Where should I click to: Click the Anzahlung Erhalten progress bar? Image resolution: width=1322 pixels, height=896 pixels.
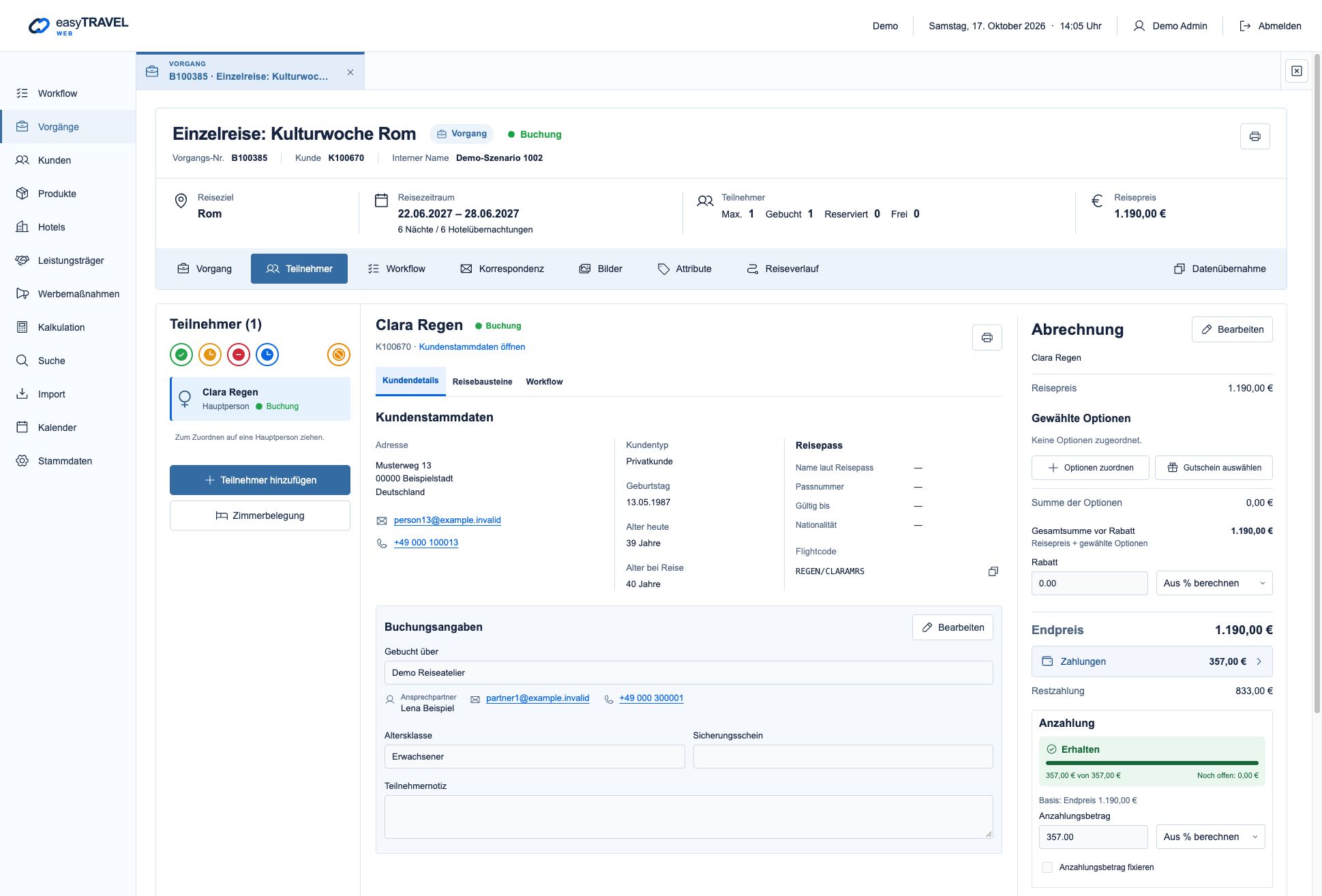click(1152, 762)
